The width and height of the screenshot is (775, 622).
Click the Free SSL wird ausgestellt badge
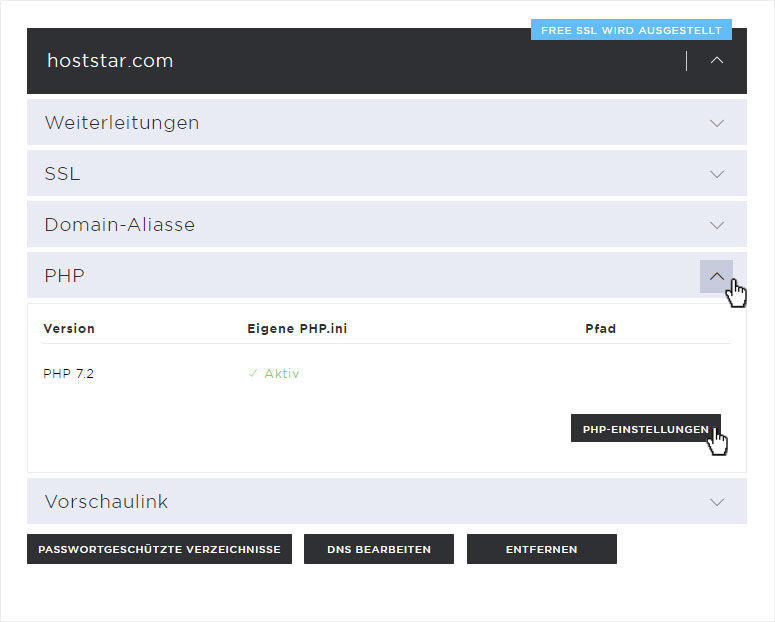[631, 30]
